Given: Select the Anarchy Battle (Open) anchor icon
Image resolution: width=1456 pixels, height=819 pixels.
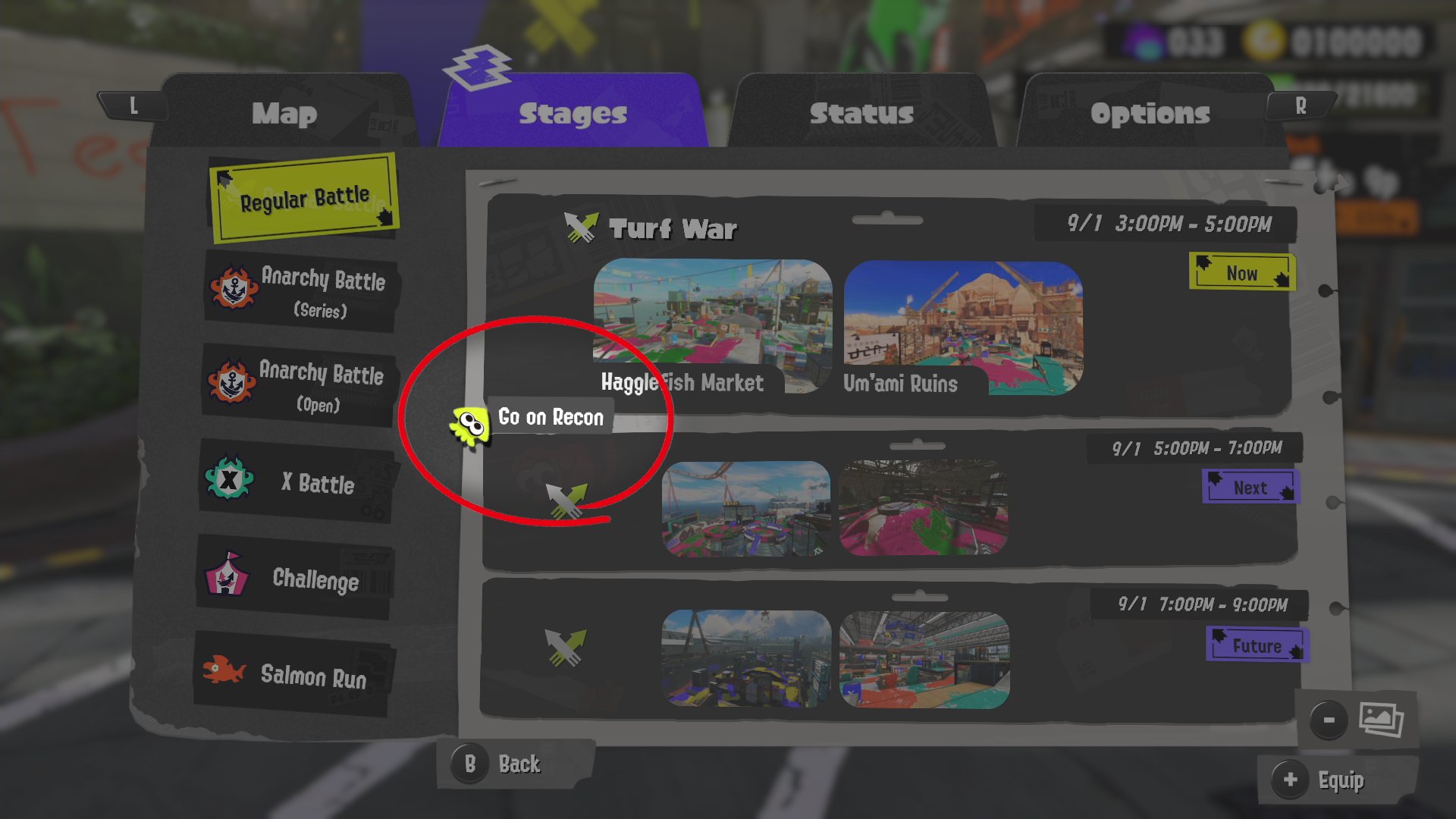Looking at the screenshot, I should [x=231, y=381].
